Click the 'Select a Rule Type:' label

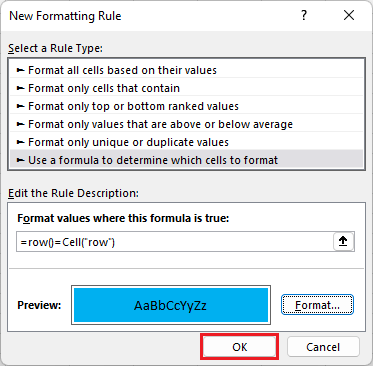point(55,48)
